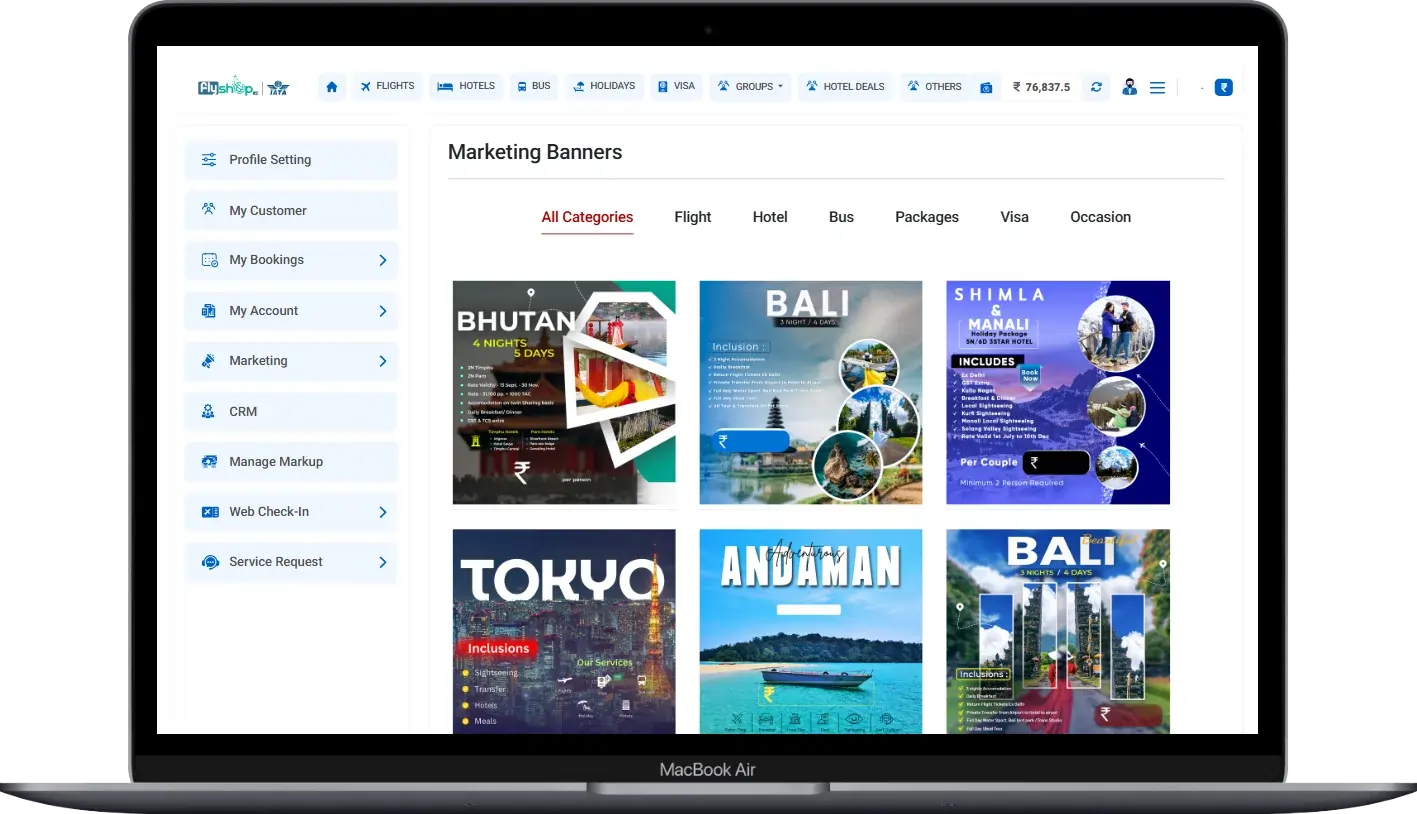Expand the Groups dropdown menu
This screenshot has height=814, width=1417.
(750, 87)
